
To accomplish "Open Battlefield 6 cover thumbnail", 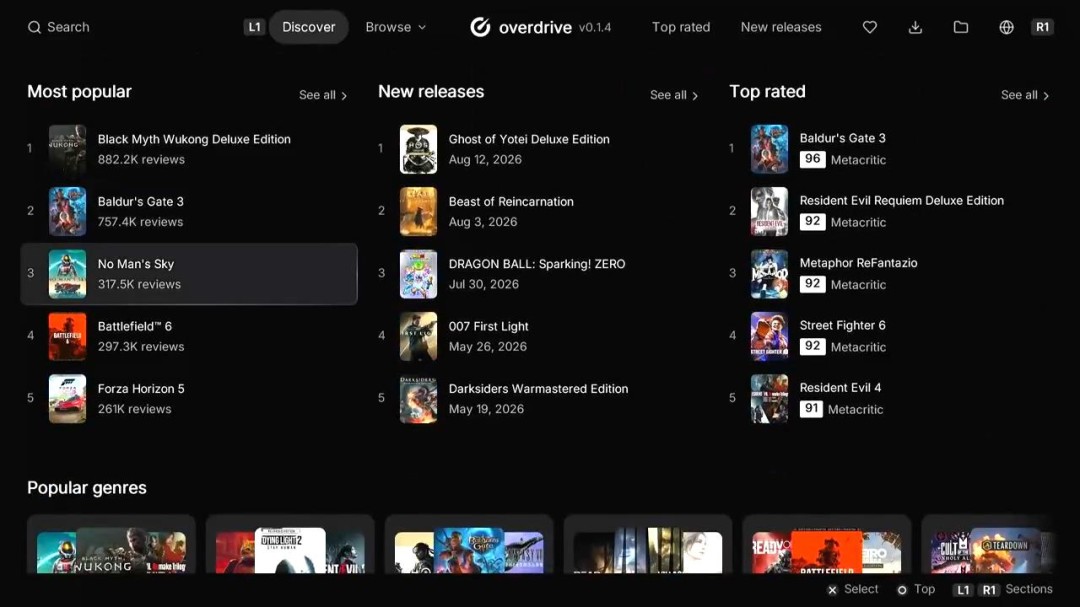I will click(x=68, y=336).
